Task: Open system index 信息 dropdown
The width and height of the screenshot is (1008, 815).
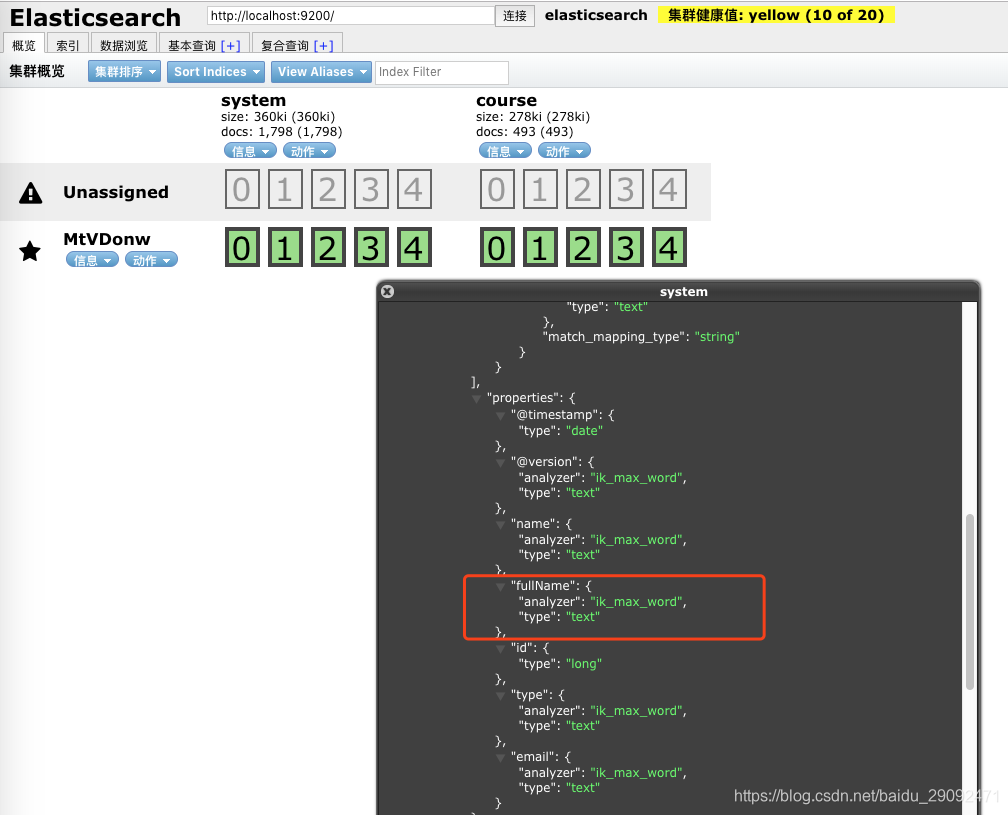Action: click(x=250, y=151)
